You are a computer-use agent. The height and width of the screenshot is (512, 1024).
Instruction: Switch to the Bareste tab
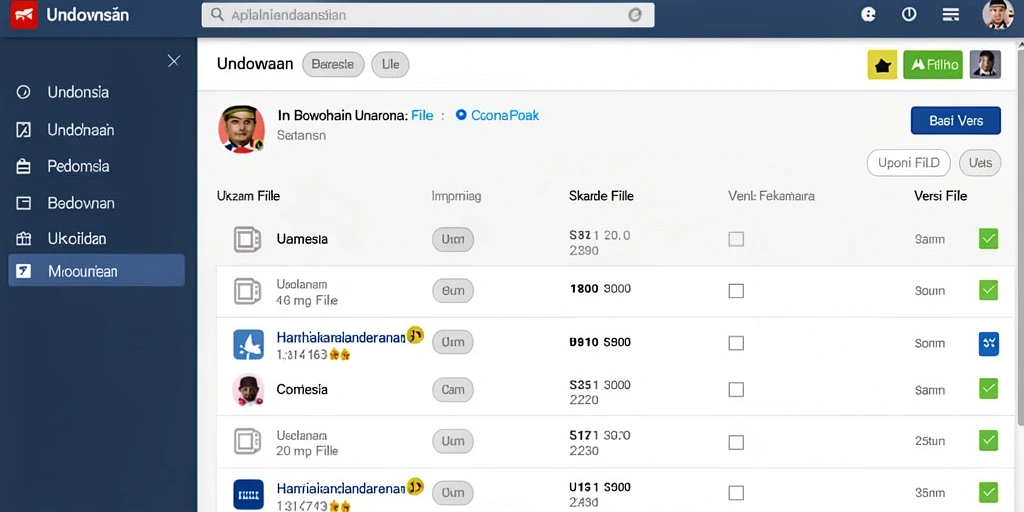click(x=333, y=65)
